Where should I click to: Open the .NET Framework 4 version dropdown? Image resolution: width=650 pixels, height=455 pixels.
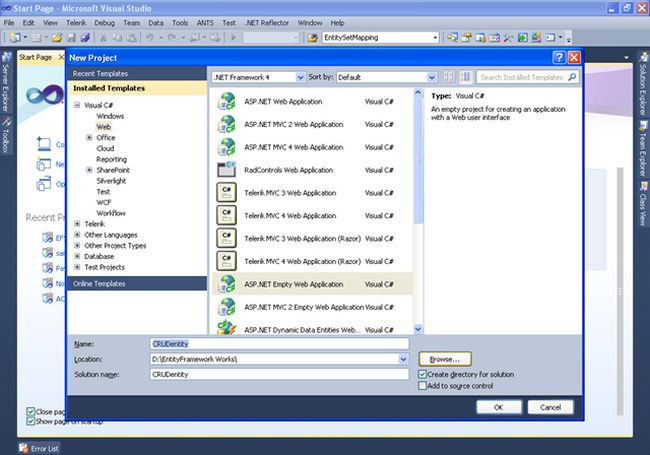tap(300, 77)
